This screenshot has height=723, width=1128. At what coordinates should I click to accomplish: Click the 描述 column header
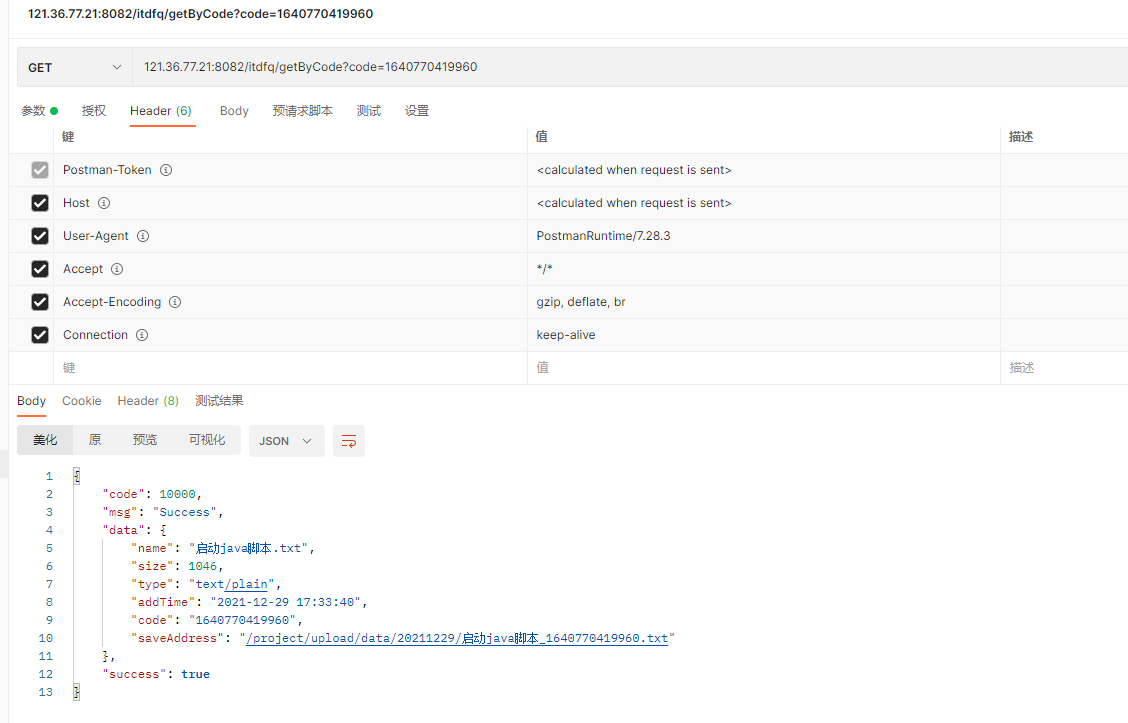tap(1021, 137)
